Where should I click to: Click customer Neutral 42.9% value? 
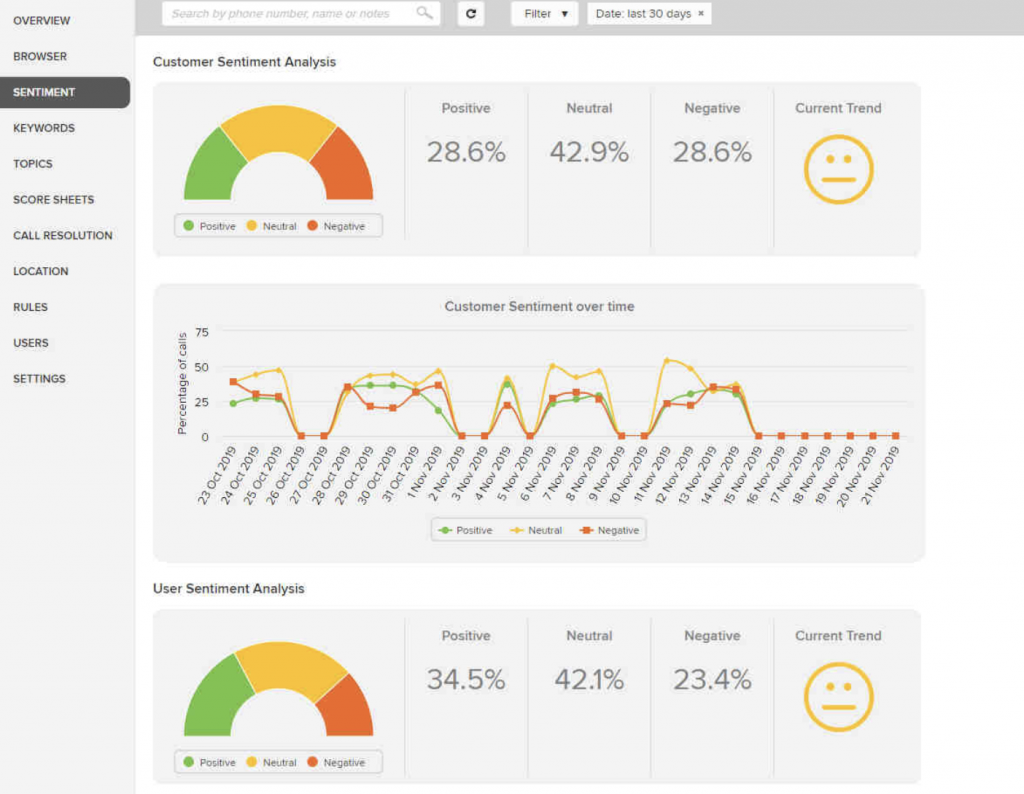pos(589,152)
